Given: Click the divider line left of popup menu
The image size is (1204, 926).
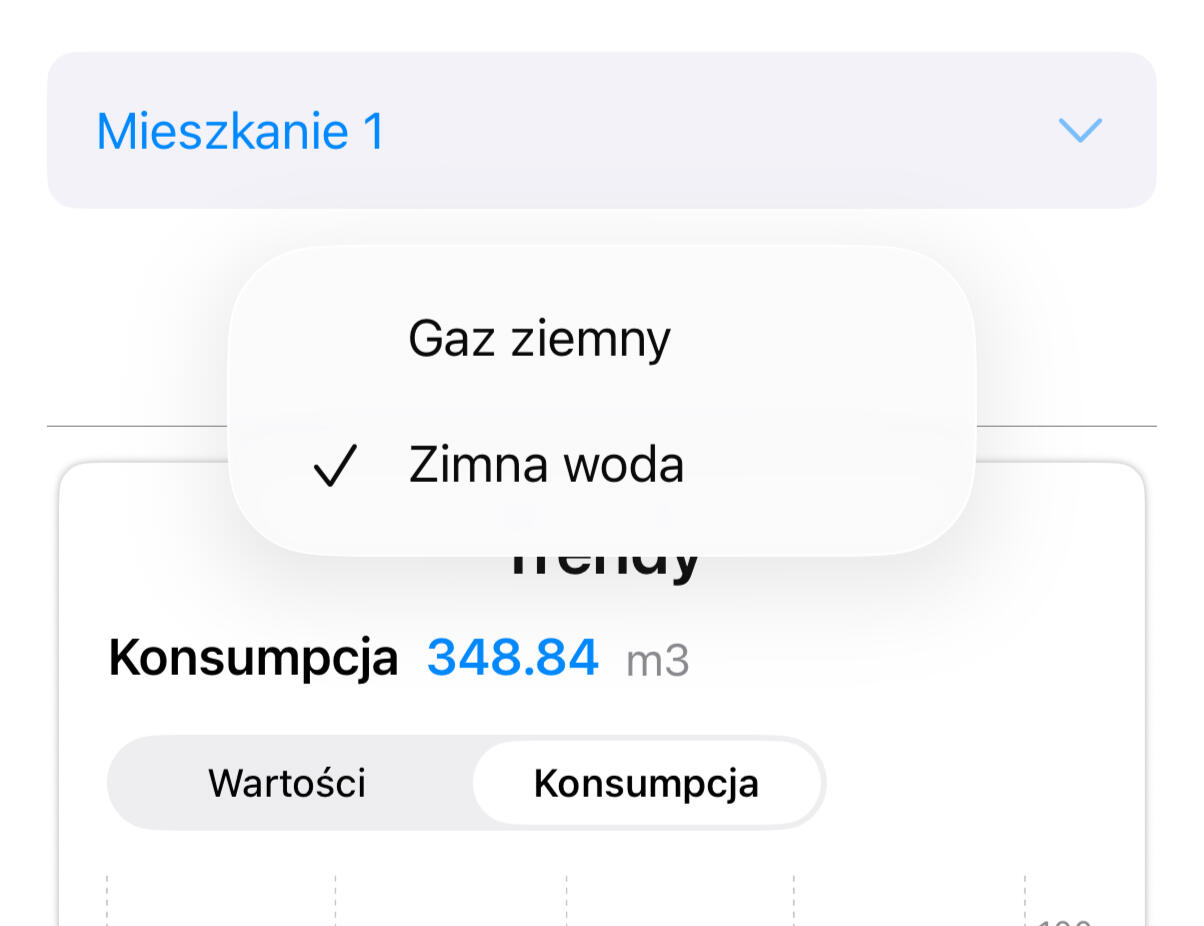Looking at the screenshot, I should click(x=137, y=426).
